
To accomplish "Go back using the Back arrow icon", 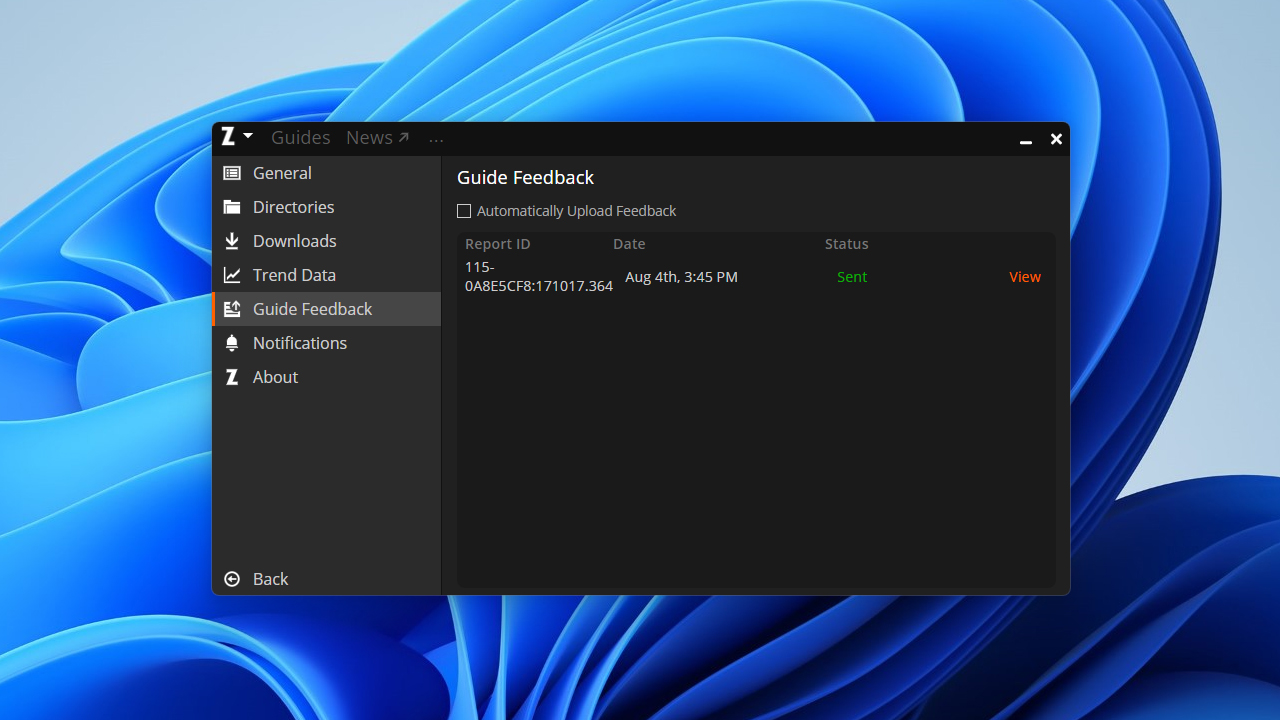I will [232, 579].
